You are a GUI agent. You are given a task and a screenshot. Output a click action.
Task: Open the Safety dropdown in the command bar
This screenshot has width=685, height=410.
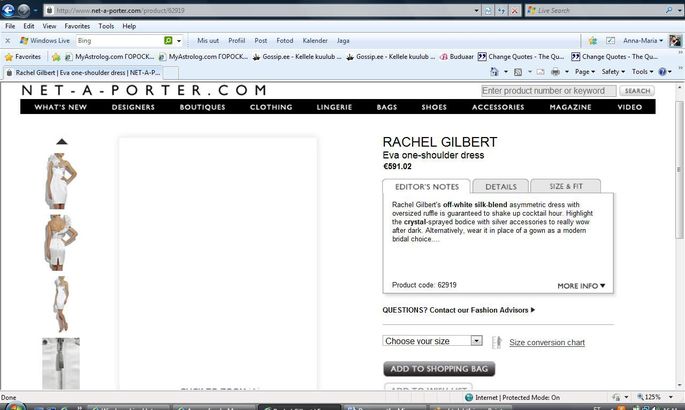613,72
